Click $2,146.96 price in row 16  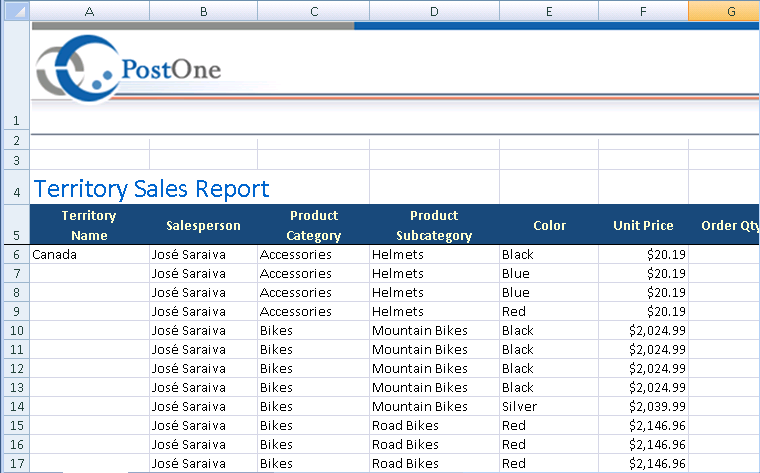pos(643,444)
